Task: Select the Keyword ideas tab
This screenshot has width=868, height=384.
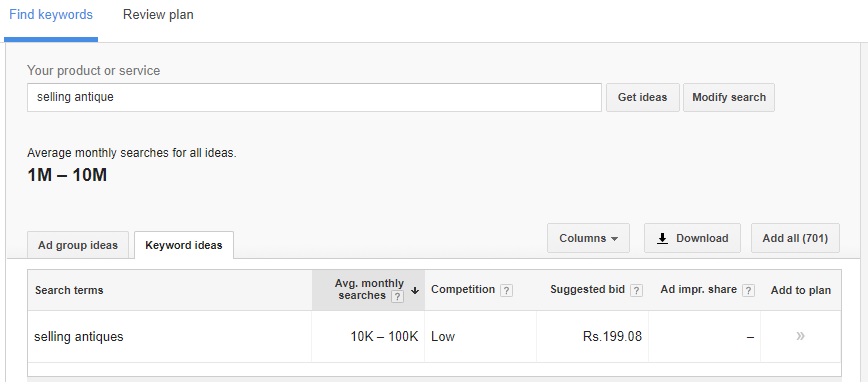Action: (x=184, y=245)
